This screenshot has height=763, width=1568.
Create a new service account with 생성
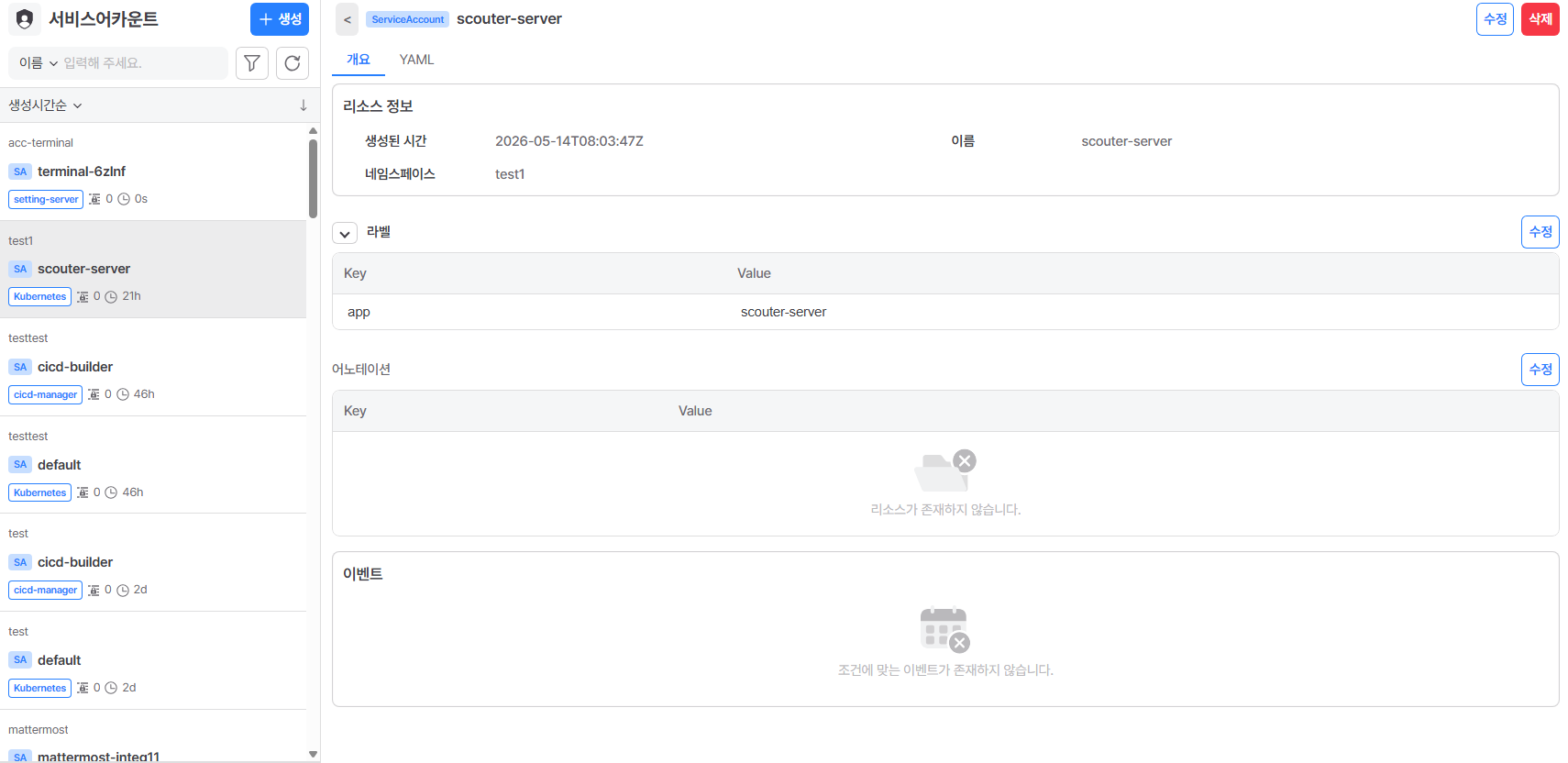point(280,19)
